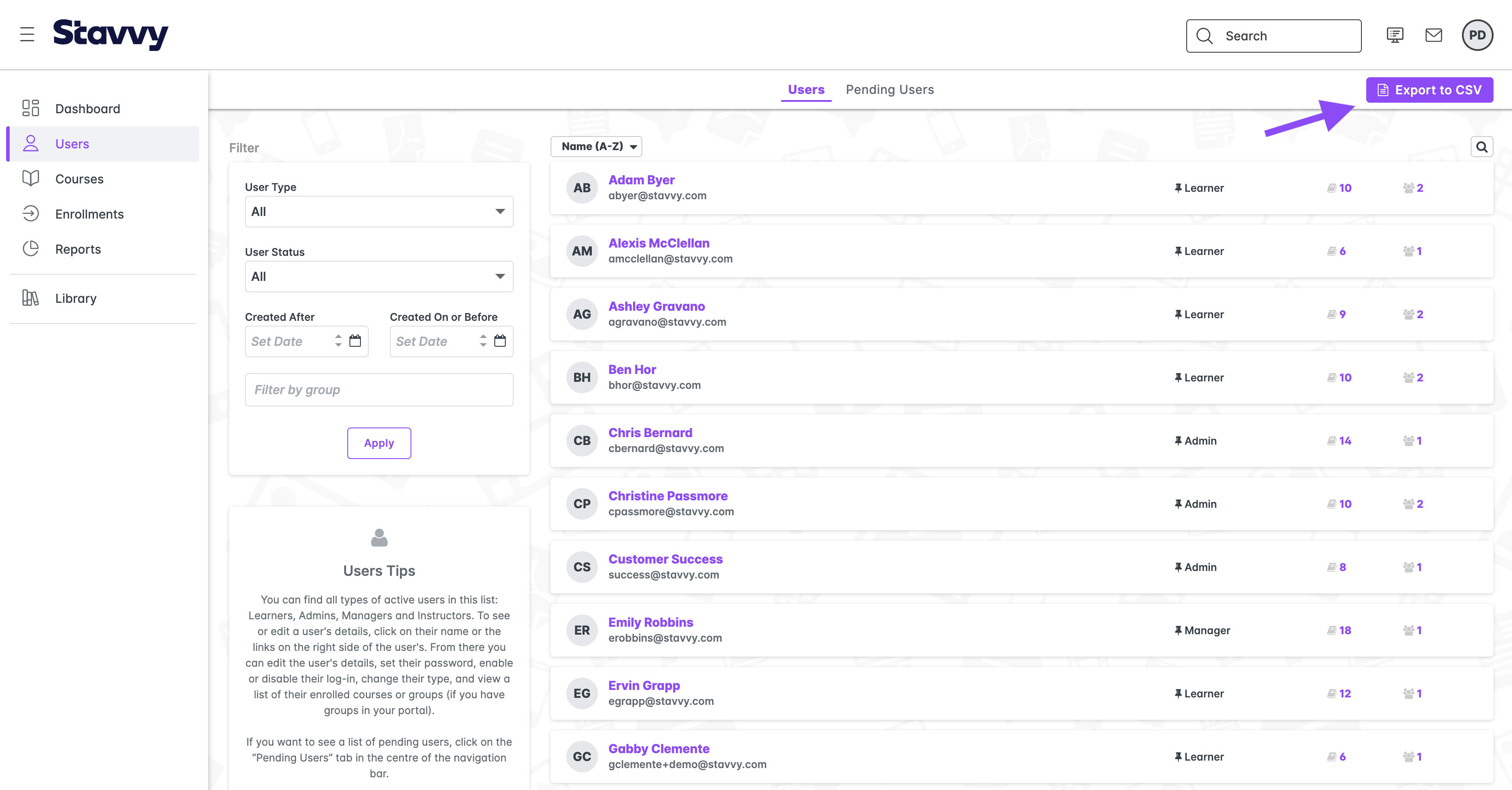The image size is (1512, 790).
Task: View Adam Byer's 2 groups
Action: click(1413, 188)
